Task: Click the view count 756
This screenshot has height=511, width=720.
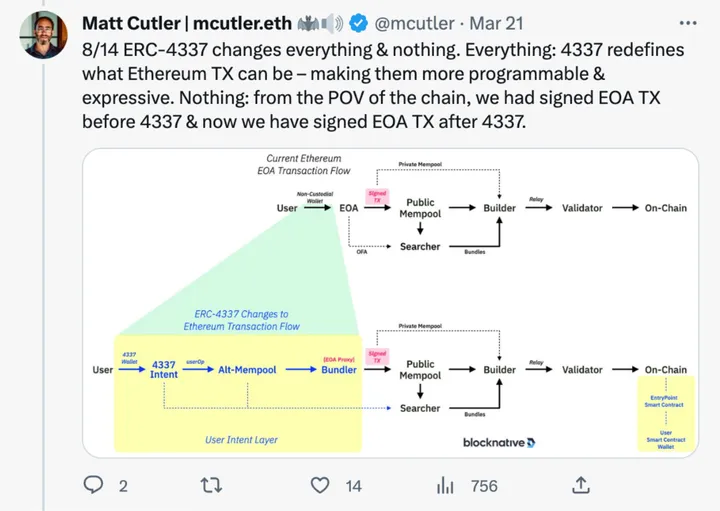Action: tap(484, 486)
